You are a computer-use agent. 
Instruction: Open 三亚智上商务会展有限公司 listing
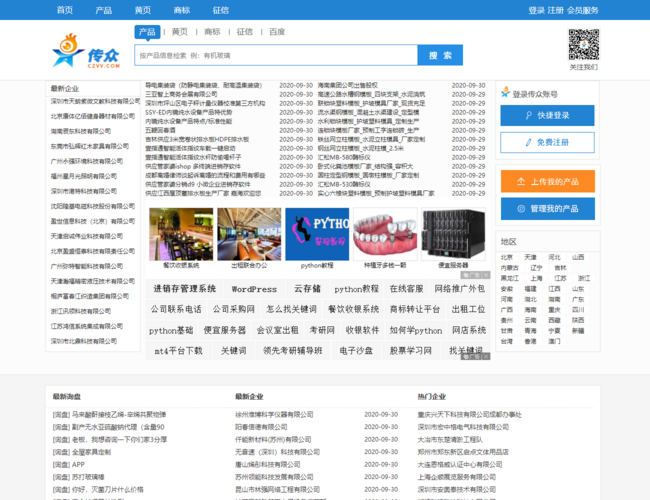[181, 94]
